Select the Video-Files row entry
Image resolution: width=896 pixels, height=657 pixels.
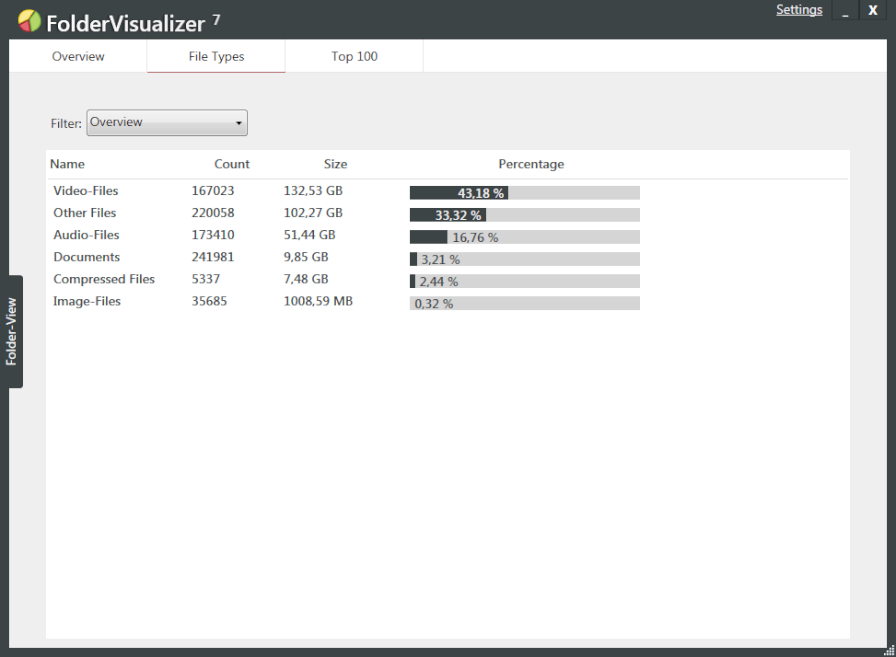point(85,190)
